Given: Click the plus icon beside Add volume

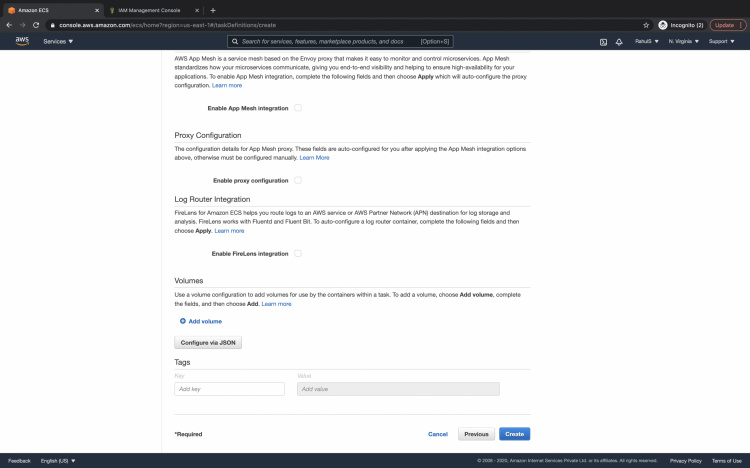Looking at the screenshot, I should point(183,321).
